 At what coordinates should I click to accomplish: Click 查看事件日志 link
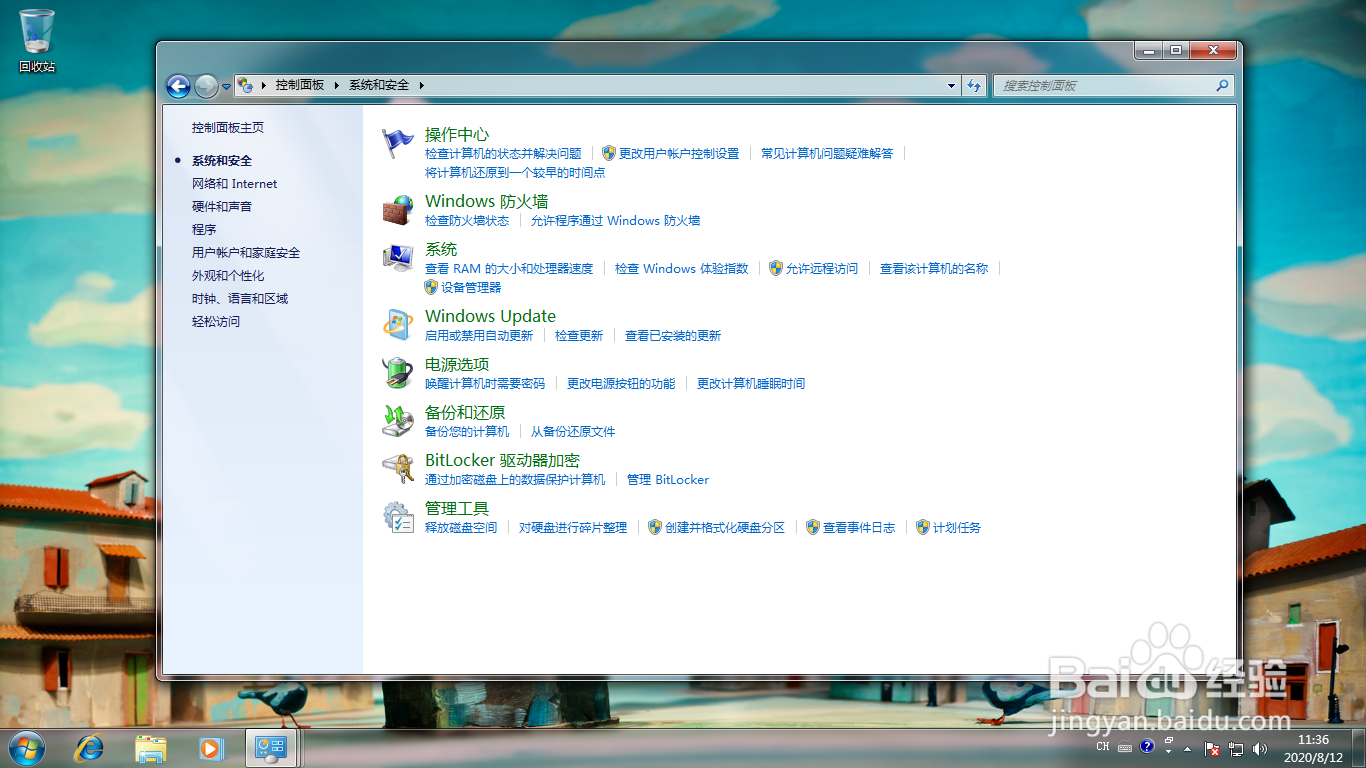pos(859,528)
